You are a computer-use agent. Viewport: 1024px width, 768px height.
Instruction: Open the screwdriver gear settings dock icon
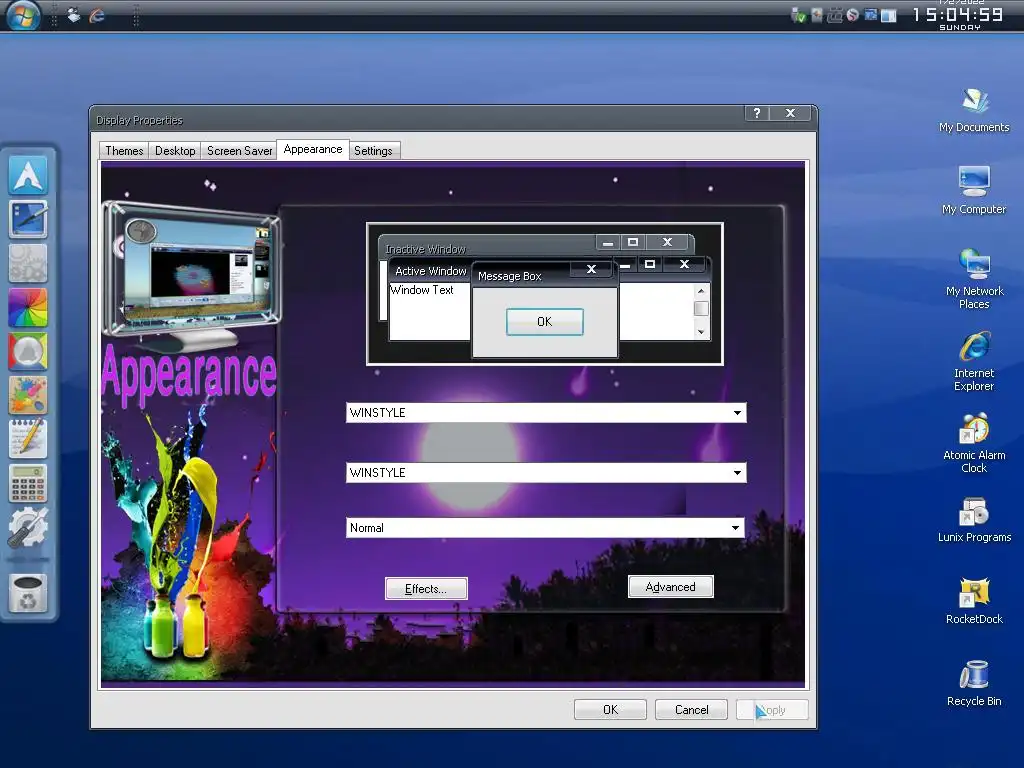point(27,527)
